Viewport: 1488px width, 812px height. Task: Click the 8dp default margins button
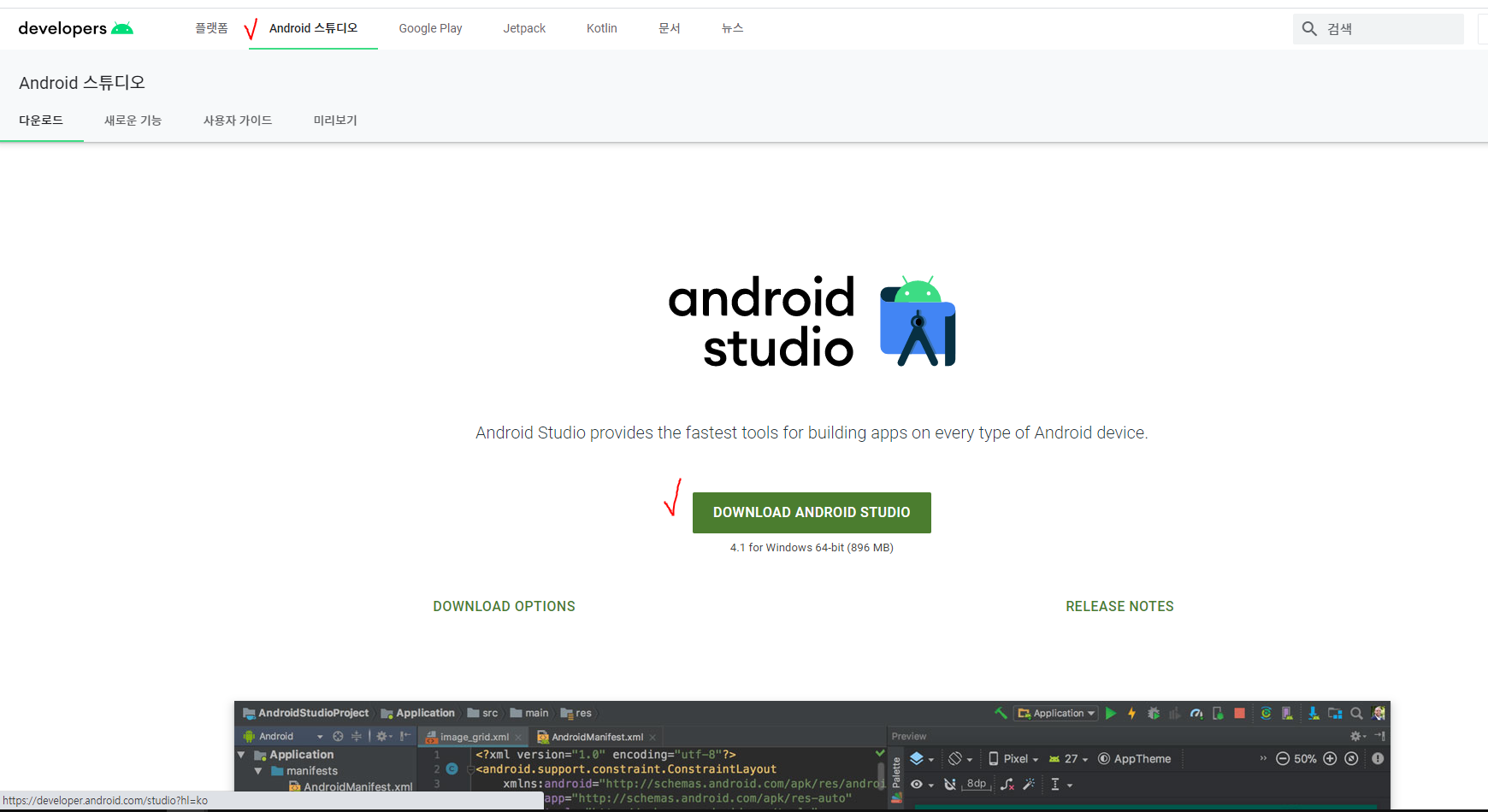(x=977, y=784)
